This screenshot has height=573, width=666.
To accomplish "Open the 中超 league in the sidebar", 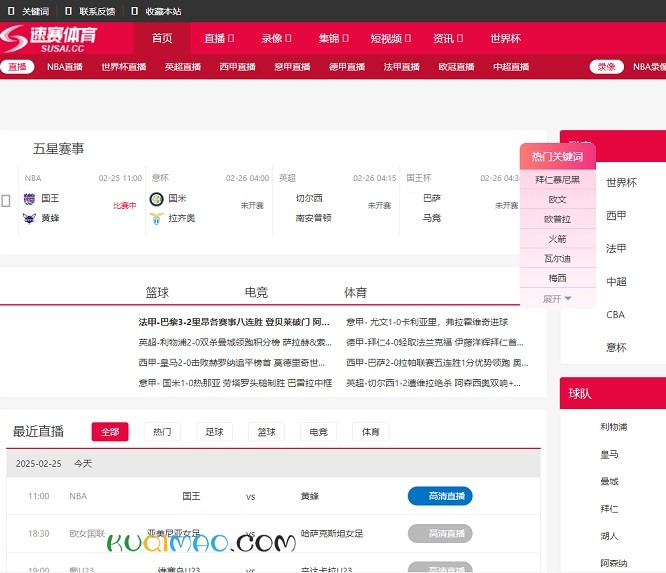I will [x=616, y=281].
